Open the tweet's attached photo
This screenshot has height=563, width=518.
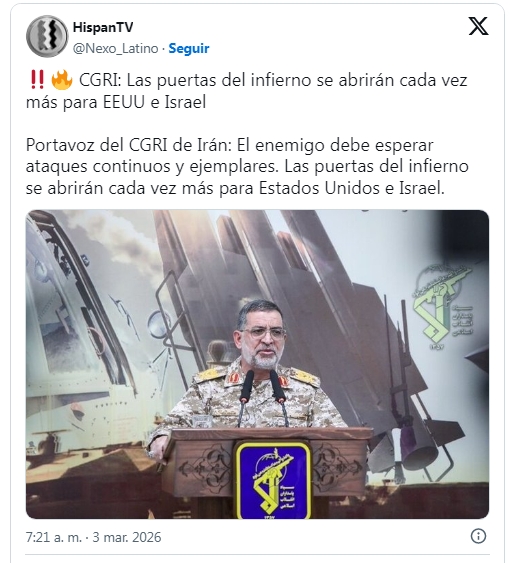tap(257, 364)
